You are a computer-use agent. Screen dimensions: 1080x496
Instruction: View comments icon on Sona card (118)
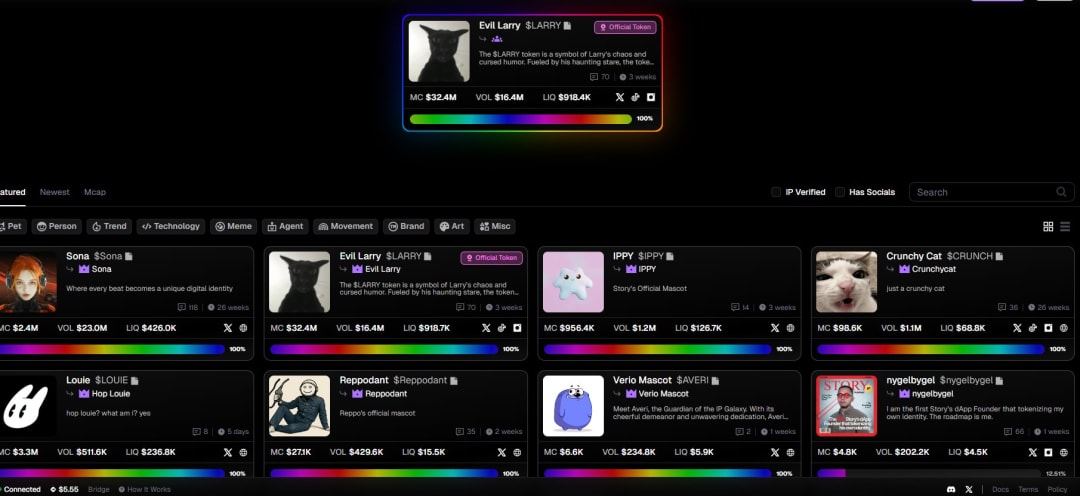click(x=182, y=307)
